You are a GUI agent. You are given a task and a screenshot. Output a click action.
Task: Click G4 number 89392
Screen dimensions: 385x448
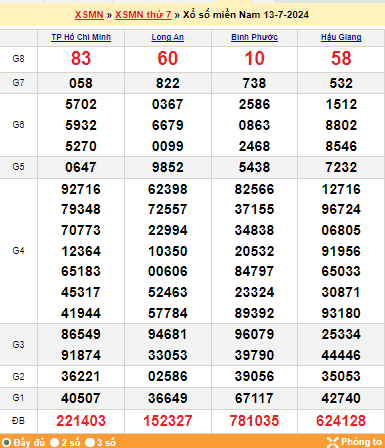[x=254, y=313]
